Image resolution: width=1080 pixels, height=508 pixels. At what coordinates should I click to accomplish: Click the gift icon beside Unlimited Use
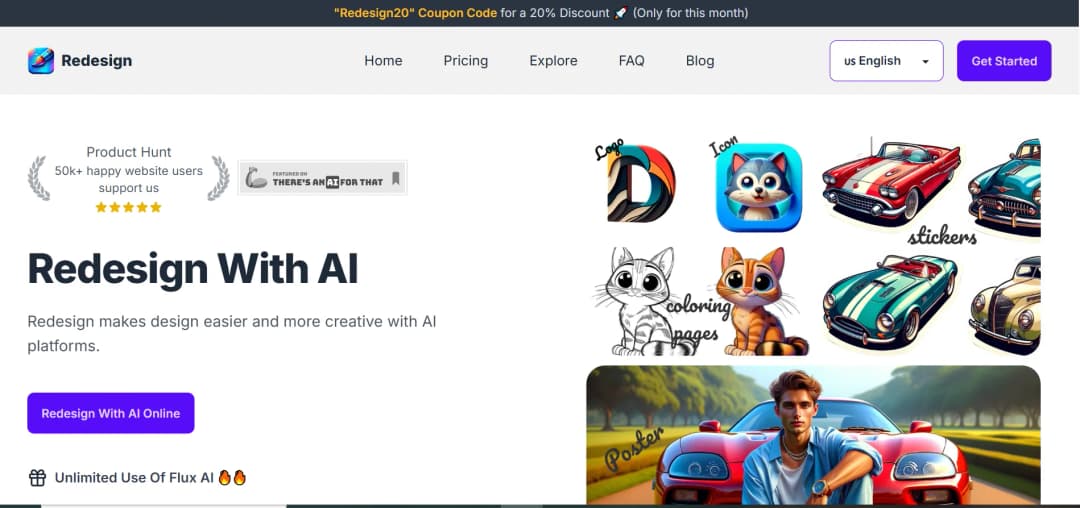pos(37,478)
